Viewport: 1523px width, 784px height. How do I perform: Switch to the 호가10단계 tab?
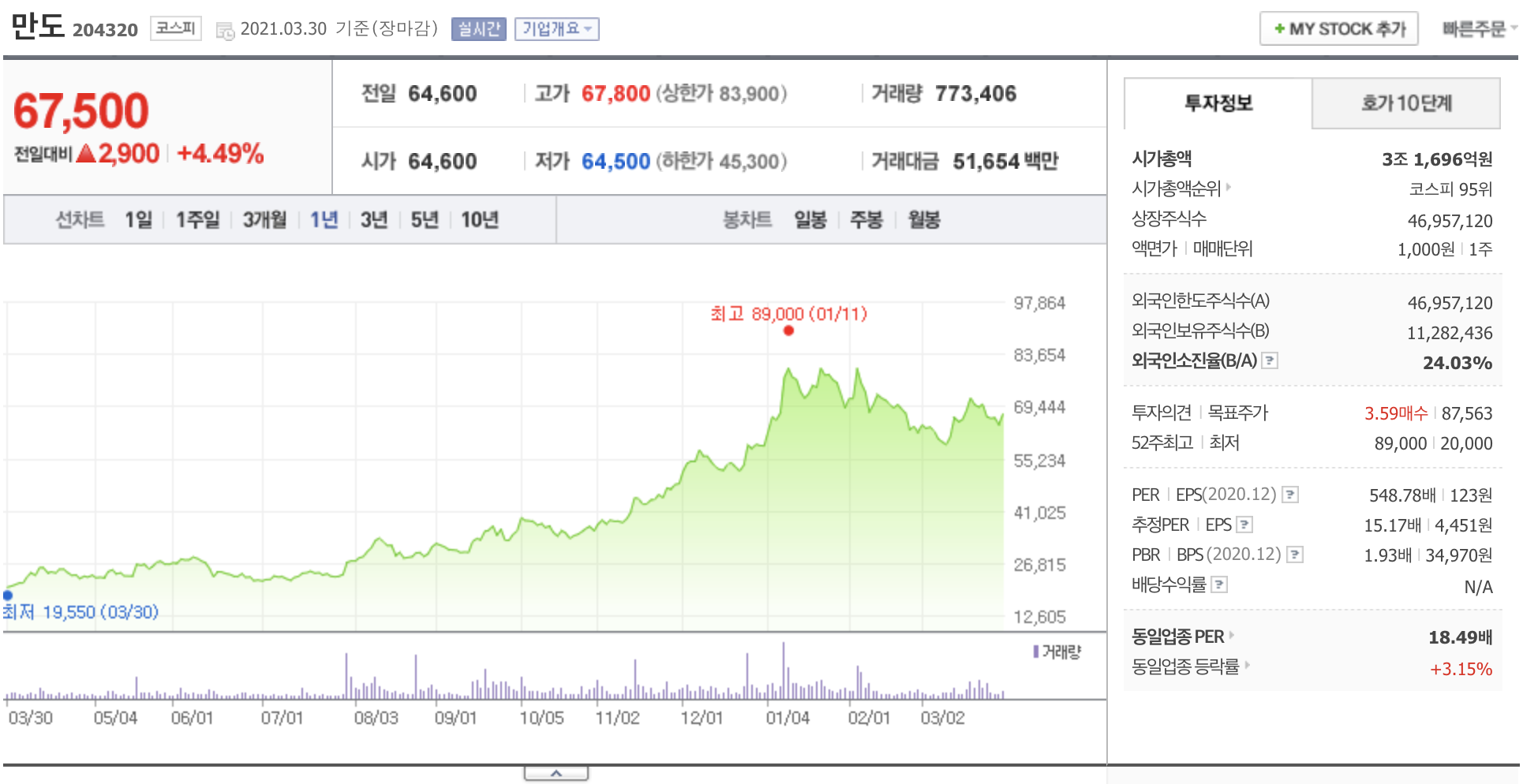[1406, 103]
